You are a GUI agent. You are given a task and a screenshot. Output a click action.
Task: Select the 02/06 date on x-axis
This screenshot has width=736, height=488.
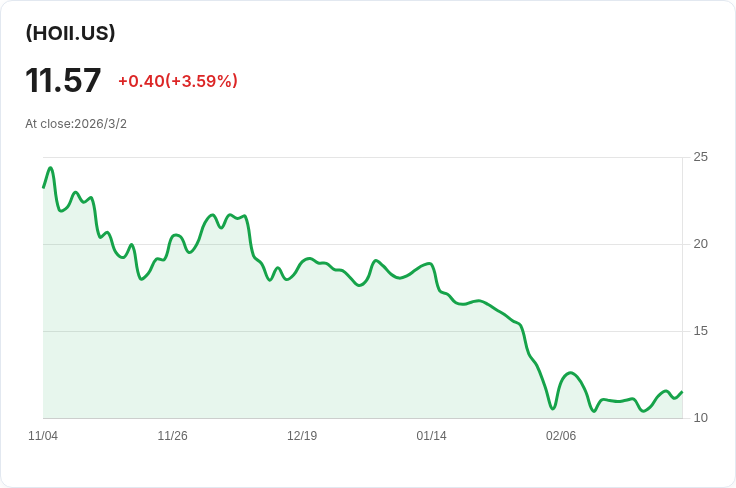(x=561, y=436)
